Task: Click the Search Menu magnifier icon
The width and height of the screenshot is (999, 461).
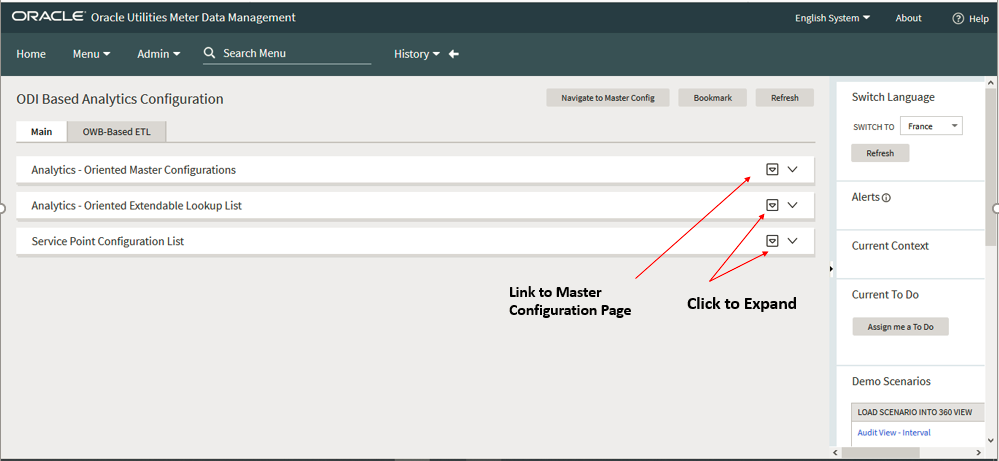Action: point(209,53)
